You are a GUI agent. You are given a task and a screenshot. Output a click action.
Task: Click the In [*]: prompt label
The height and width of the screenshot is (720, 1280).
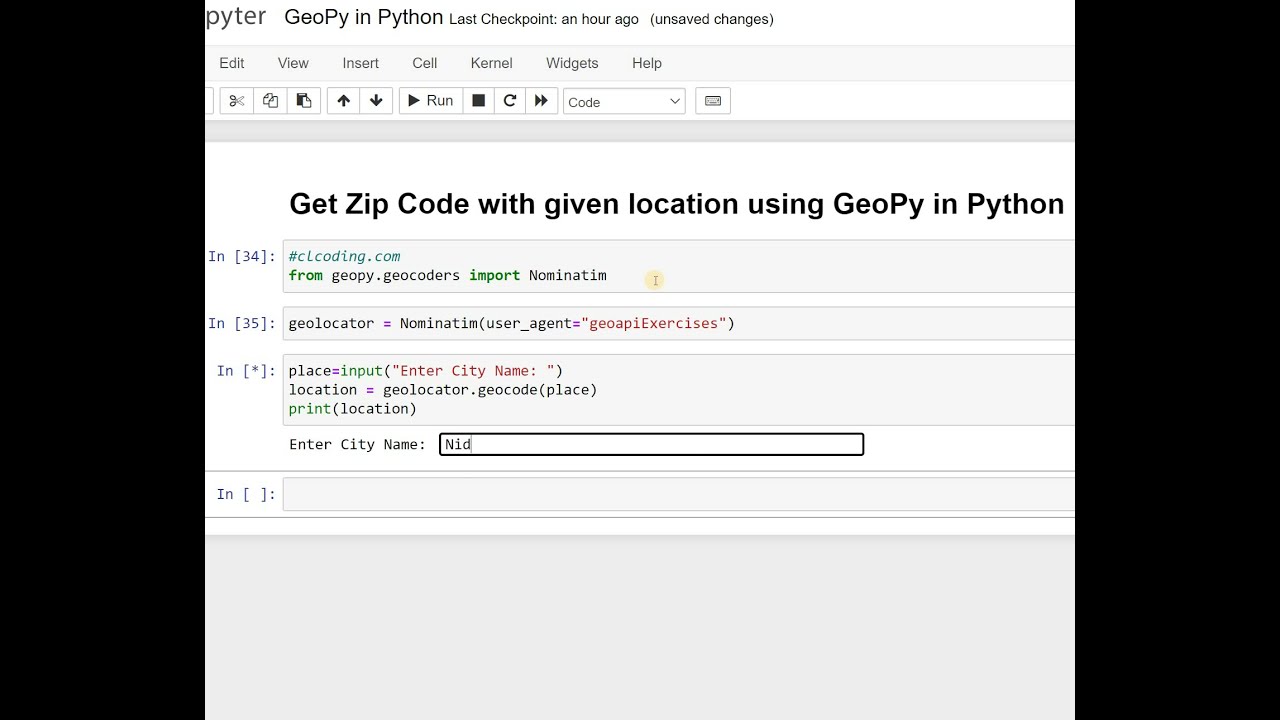pos(246,371)
